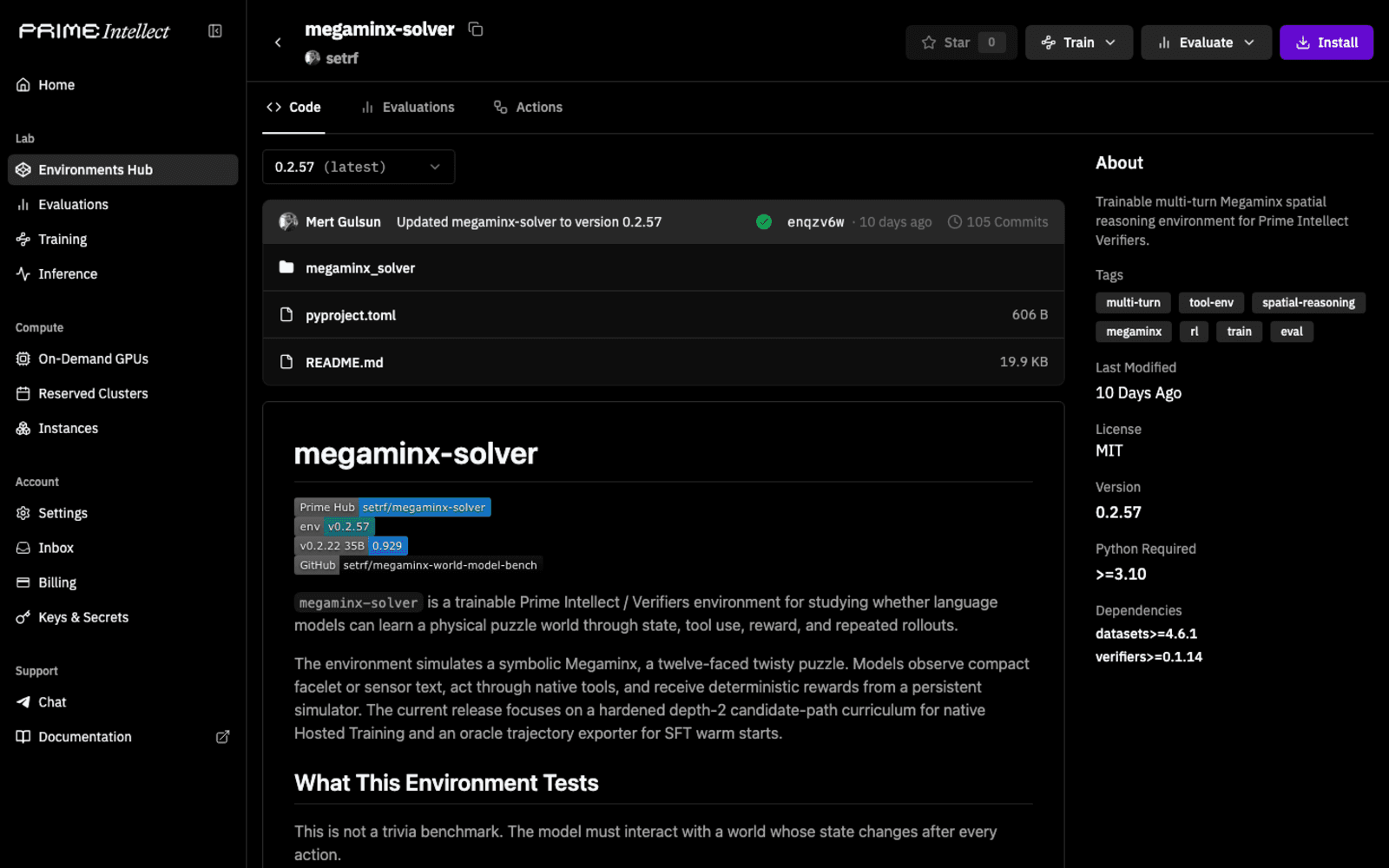Image resolution: width=1389 pixels, height=868 pixels.
Task: Click the '606 B' file size
Action: tap(1030, 314)
